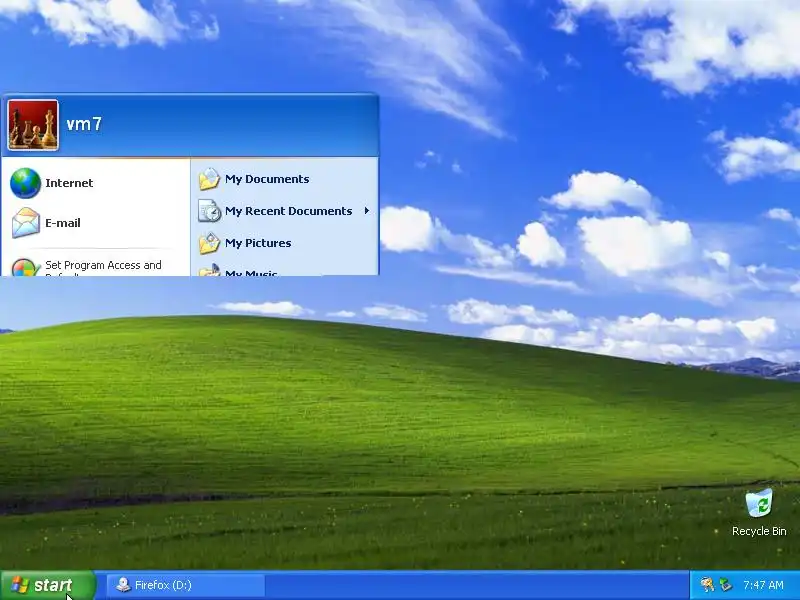
Task: Click the Firefox (D:) taskbar icon
Action: pos(123,585)
